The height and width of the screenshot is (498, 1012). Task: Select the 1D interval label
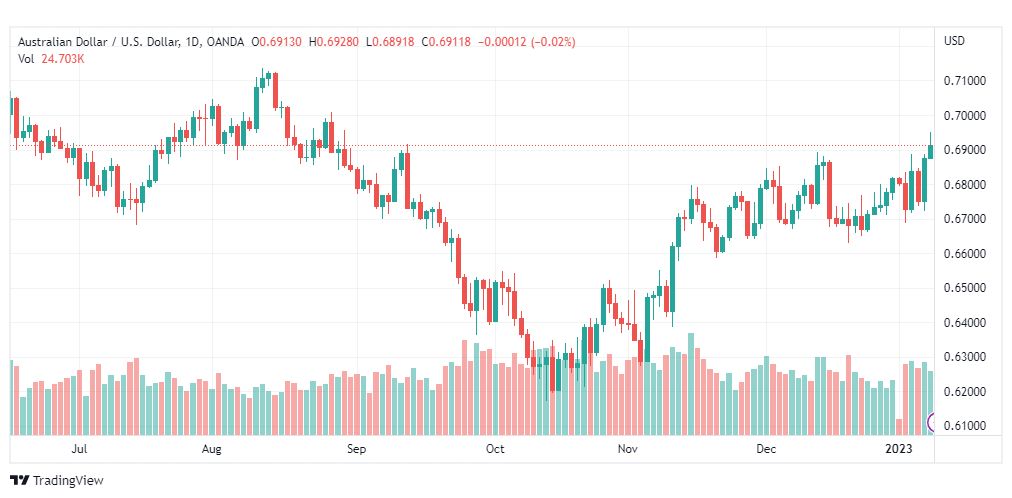(x=189, y=41)
